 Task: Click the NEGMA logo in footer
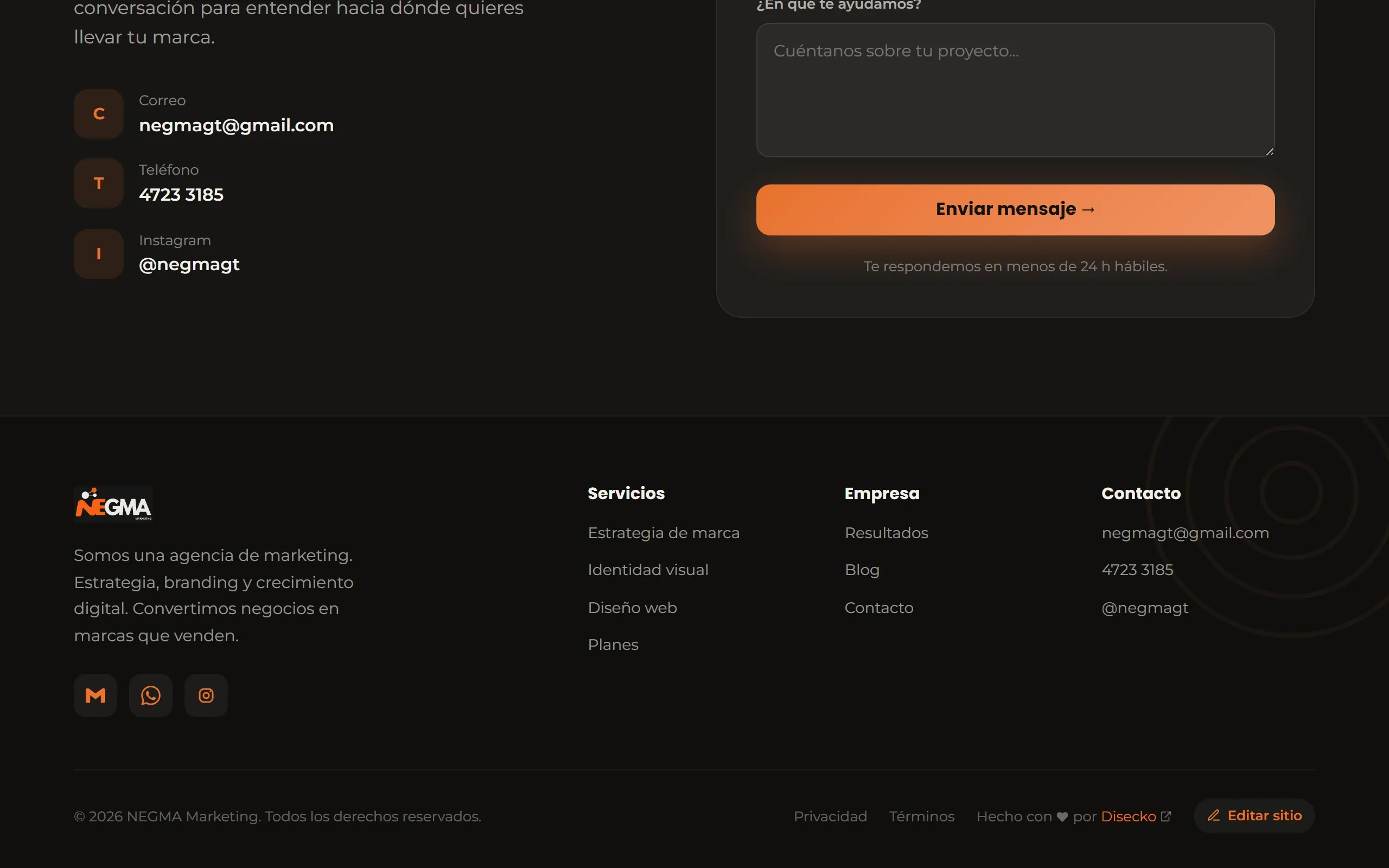(x=113, y=504)
